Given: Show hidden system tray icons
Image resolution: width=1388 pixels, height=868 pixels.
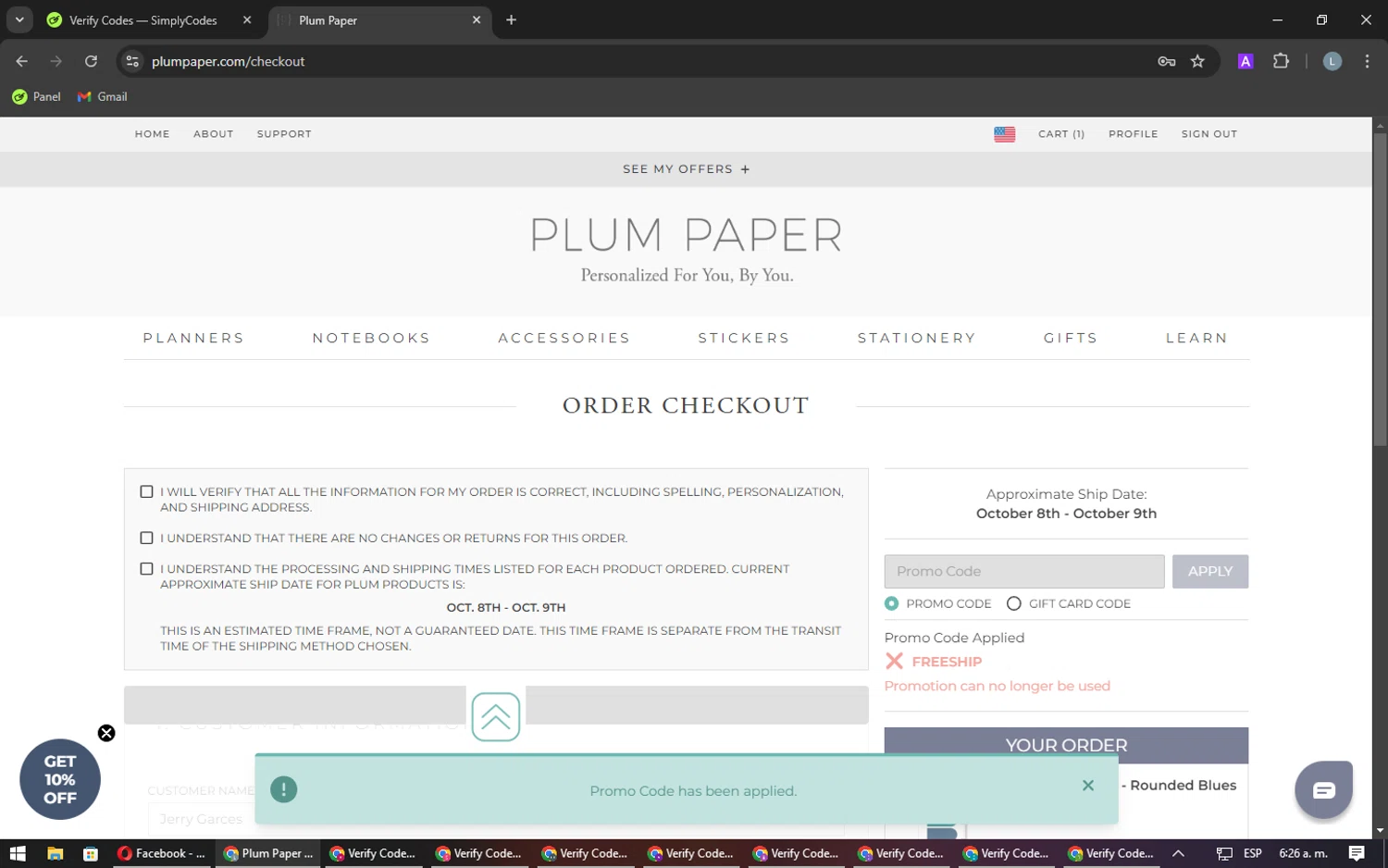Looking at the screenshot, I should pyautogui.click(x=1178, y=853).
